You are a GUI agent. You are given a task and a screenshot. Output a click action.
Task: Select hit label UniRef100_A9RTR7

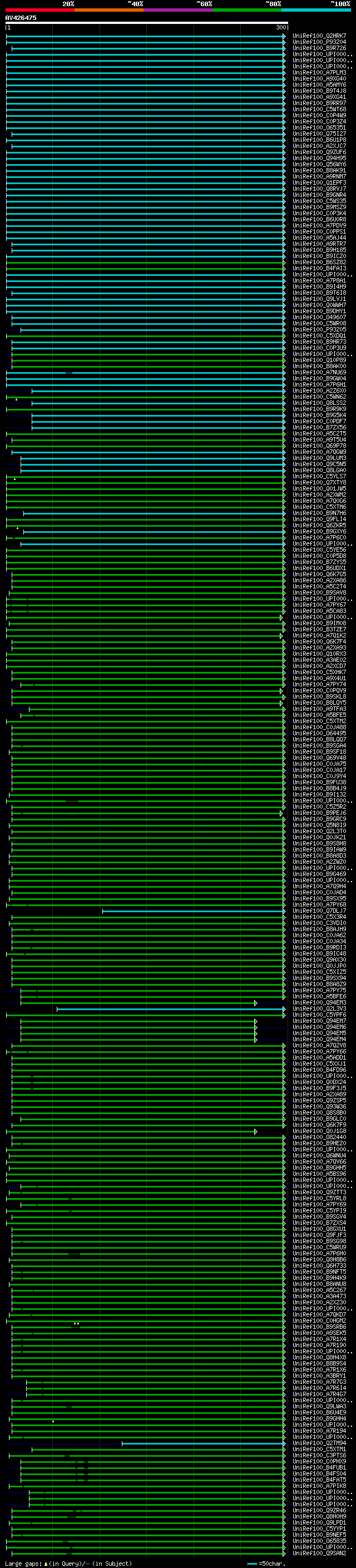tap(319, 244)
